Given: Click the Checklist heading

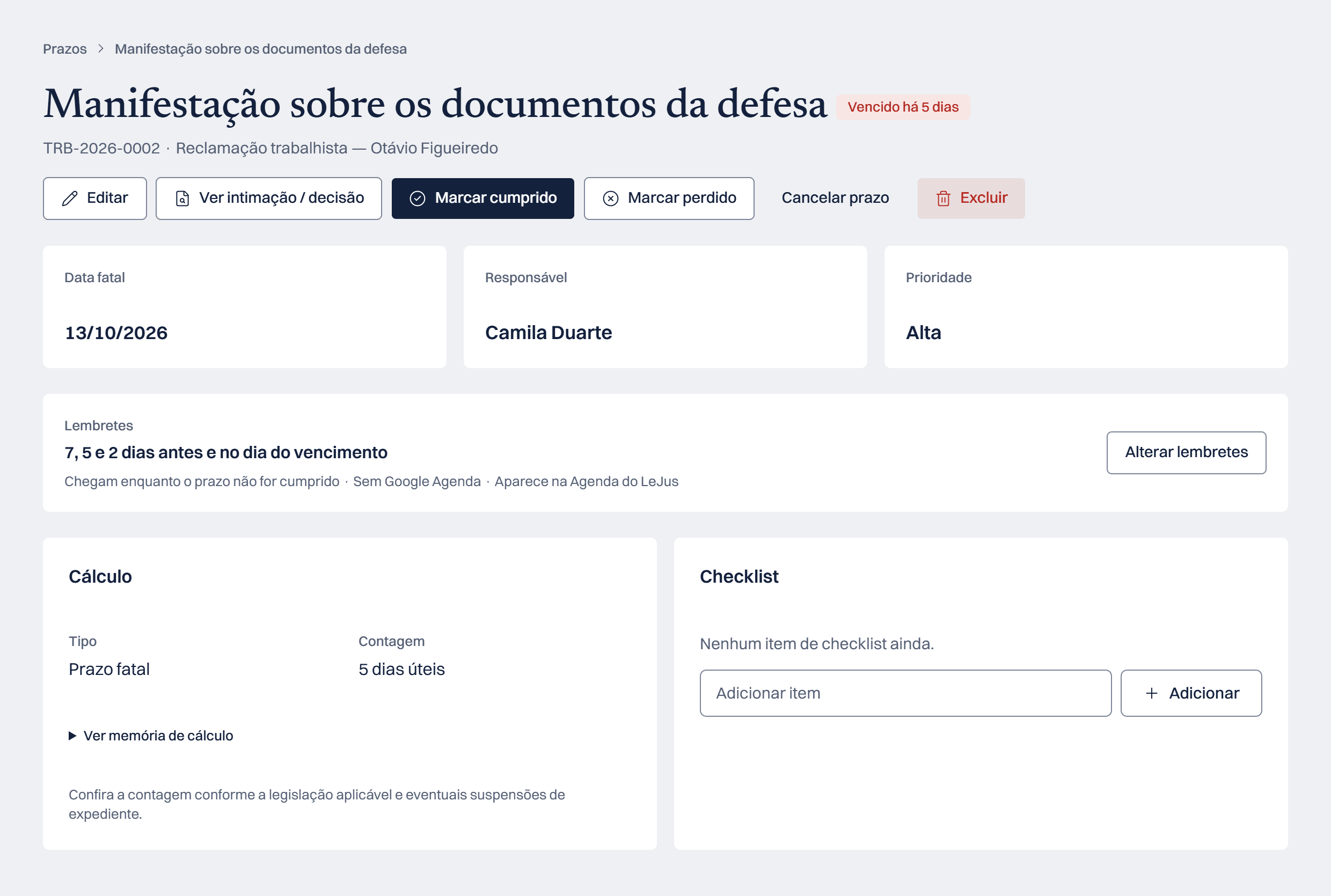Looking at the screenshot, I should coord(739,577).
